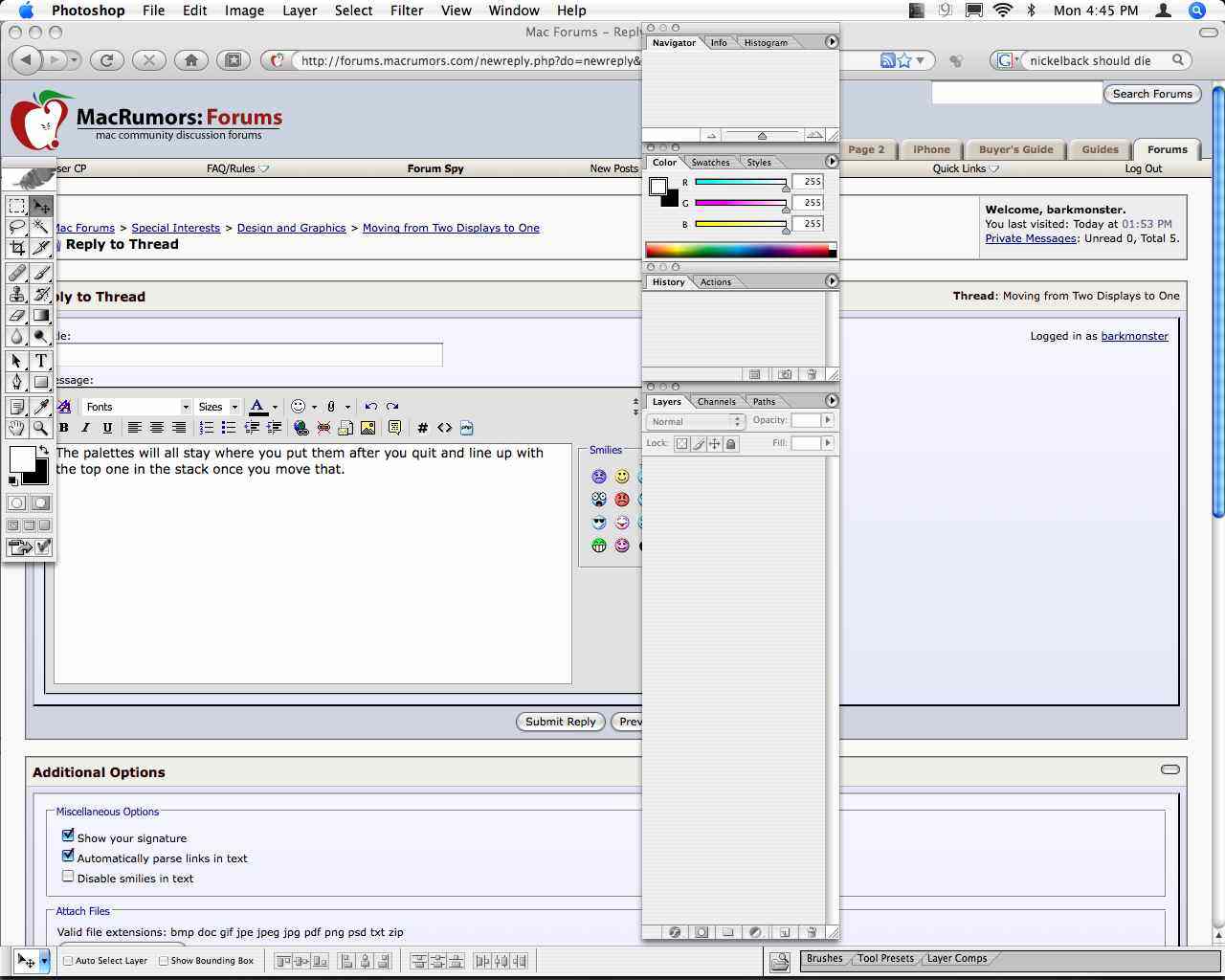Click the Log Out link
The height and width of the screenshot is (980, 1225).
click(x=1143, y=168)
